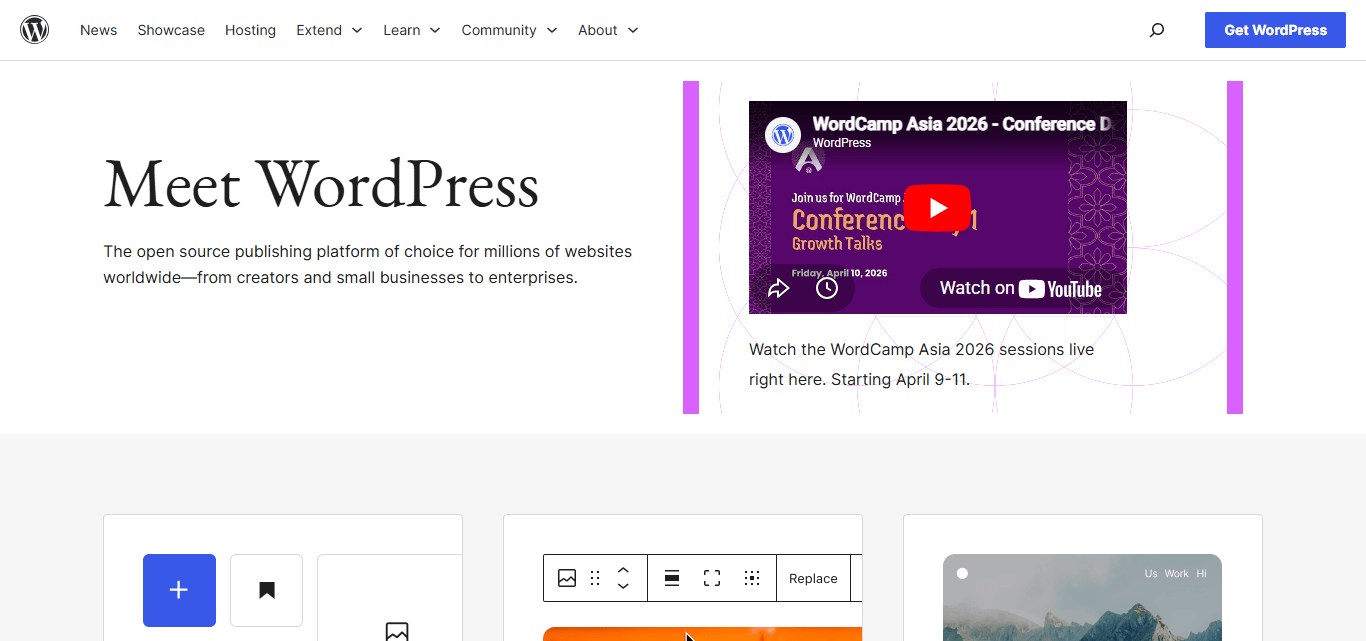This screenshot has width=1366, height=641.
Task: Click the Work link in the mountain preview
Action: (x=1177, y=573)
